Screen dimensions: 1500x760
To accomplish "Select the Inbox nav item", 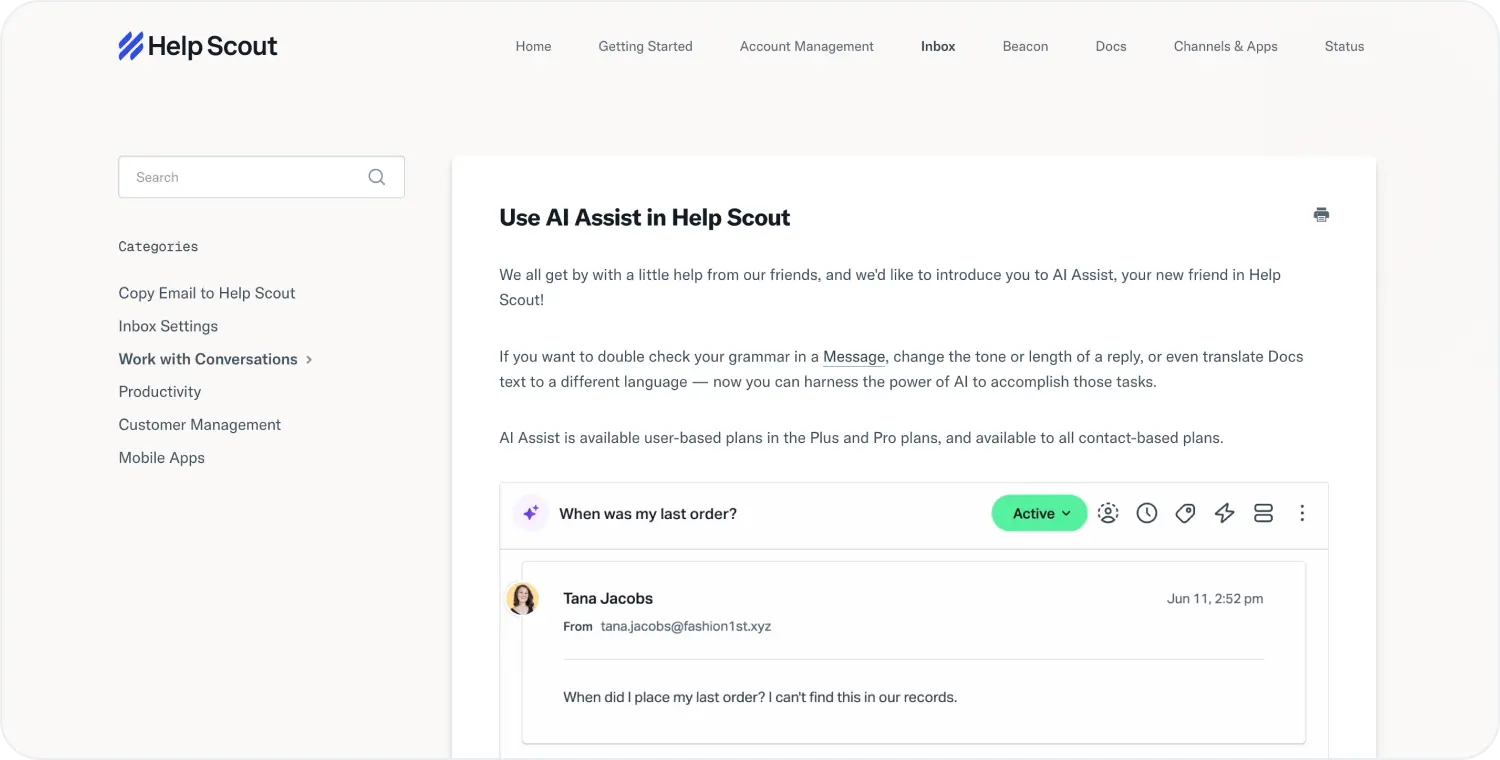I will [938, 46].
